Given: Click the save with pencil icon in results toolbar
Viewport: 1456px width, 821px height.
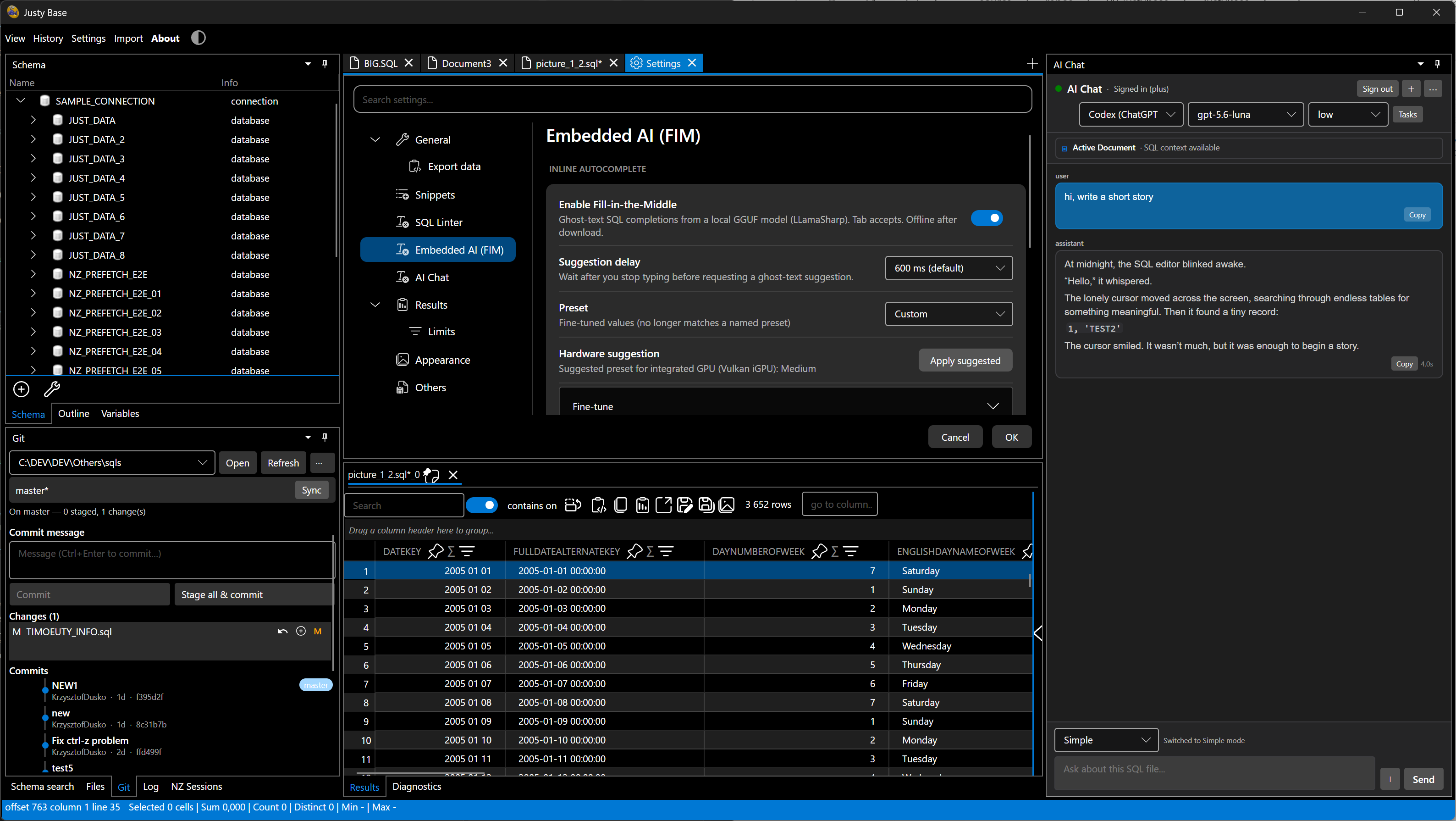Looking at the screenshot, I should click(x=685, y=505).
